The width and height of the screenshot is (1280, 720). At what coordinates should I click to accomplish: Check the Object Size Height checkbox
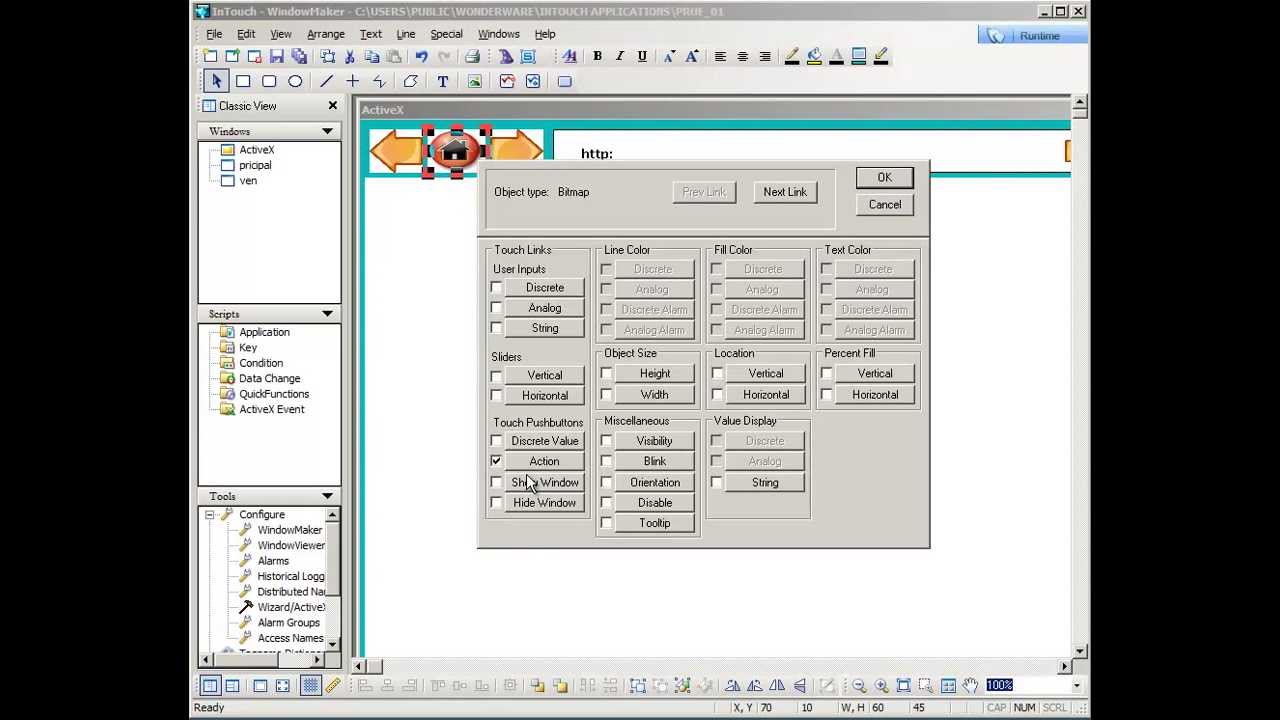click(x=606, y=374)
